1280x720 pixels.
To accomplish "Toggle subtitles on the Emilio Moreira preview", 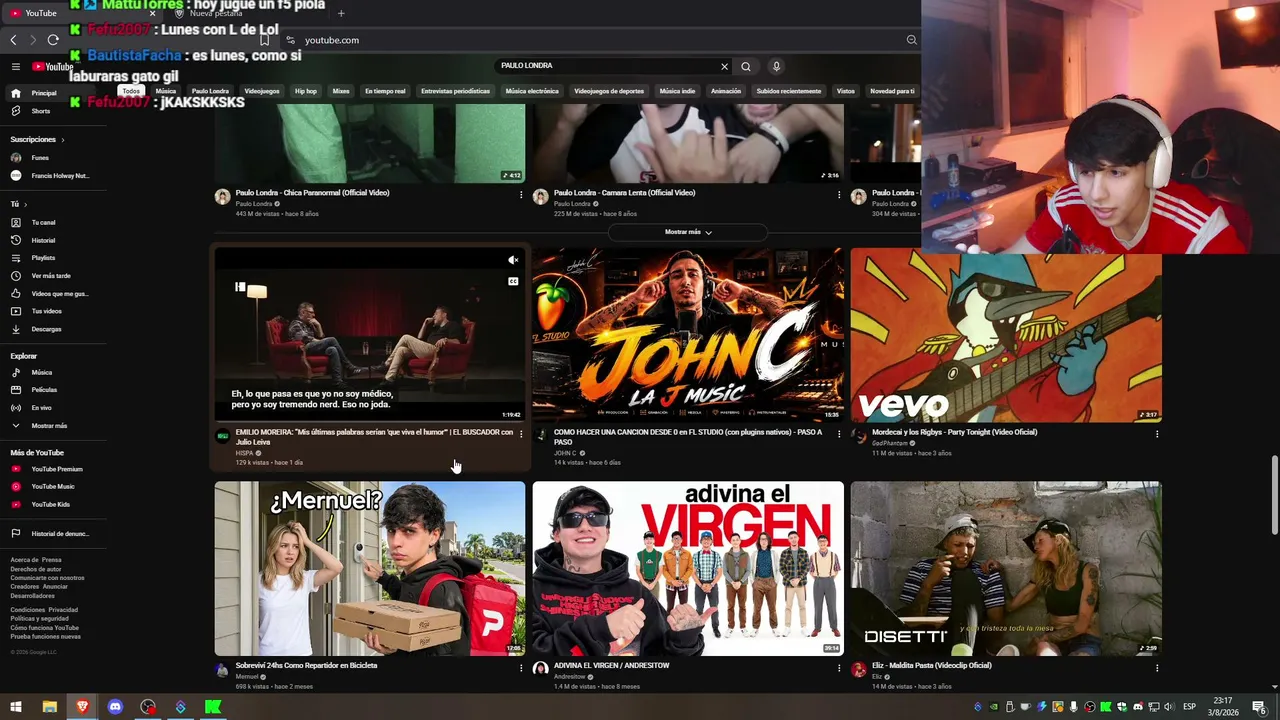I will click(x=513, y=282).
